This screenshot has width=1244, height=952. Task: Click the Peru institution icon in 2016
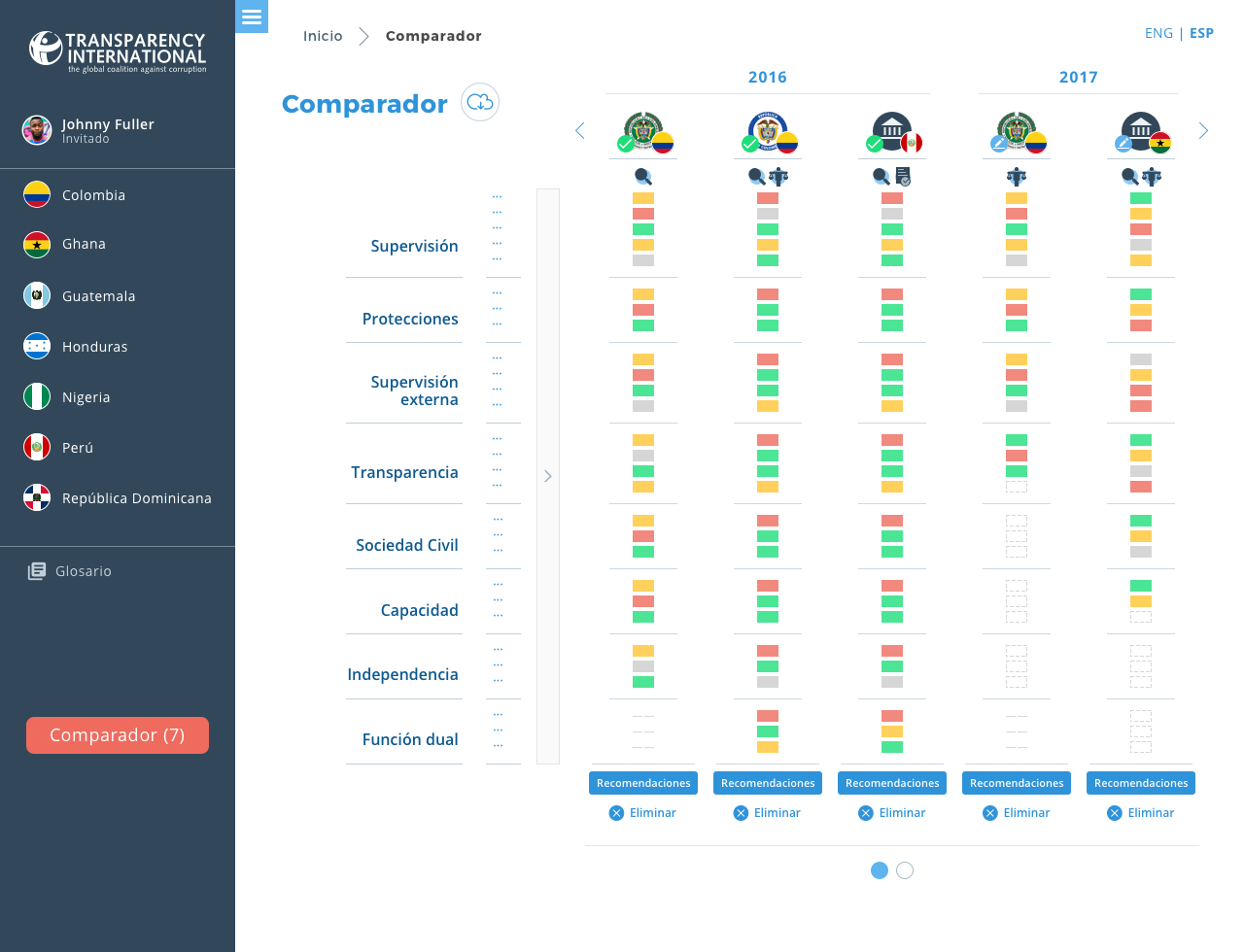tap(891, 129)
